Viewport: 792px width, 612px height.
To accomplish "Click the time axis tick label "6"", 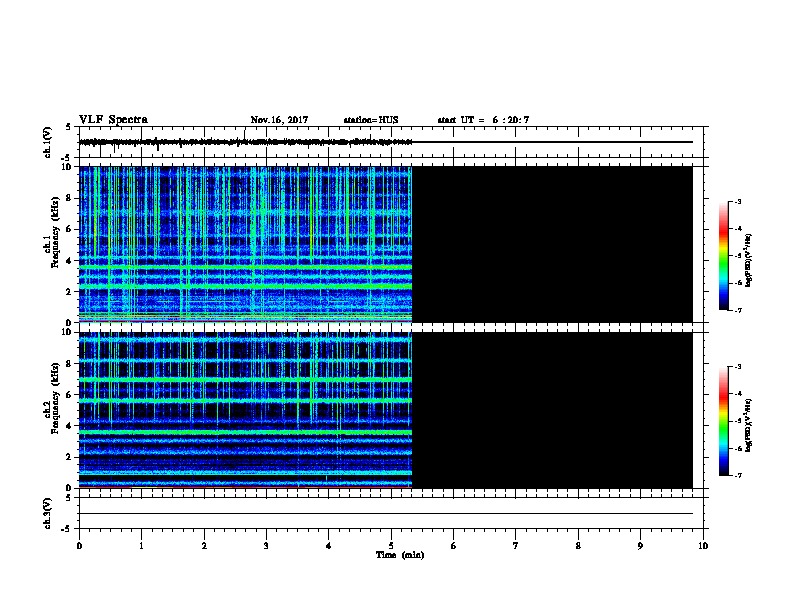I will point(453,546).
